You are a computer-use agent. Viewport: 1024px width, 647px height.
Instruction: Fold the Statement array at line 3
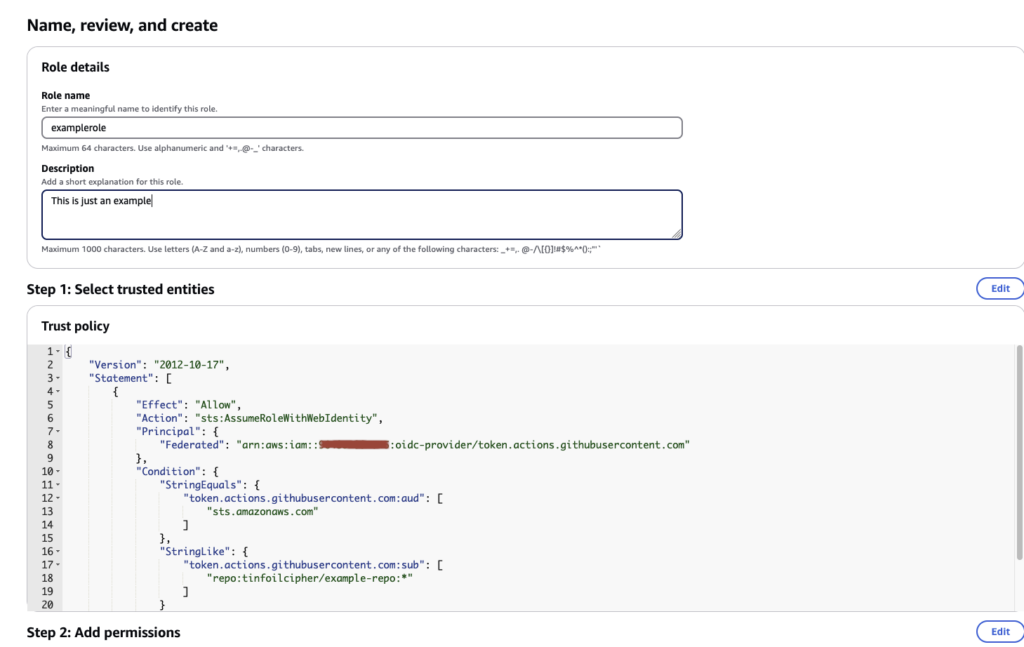58,379
